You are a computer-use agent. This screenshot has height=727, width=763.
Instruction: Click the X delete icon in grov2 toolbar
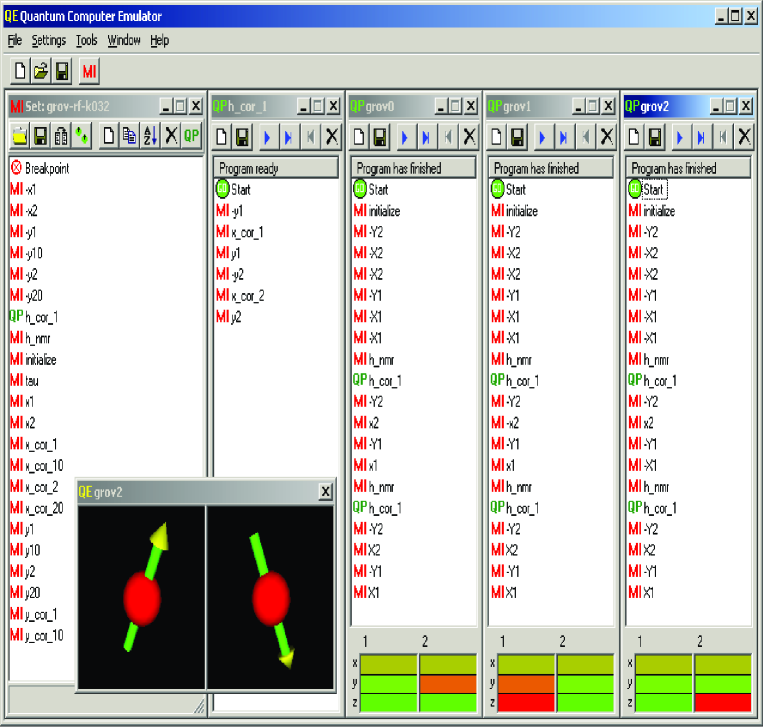744,136
